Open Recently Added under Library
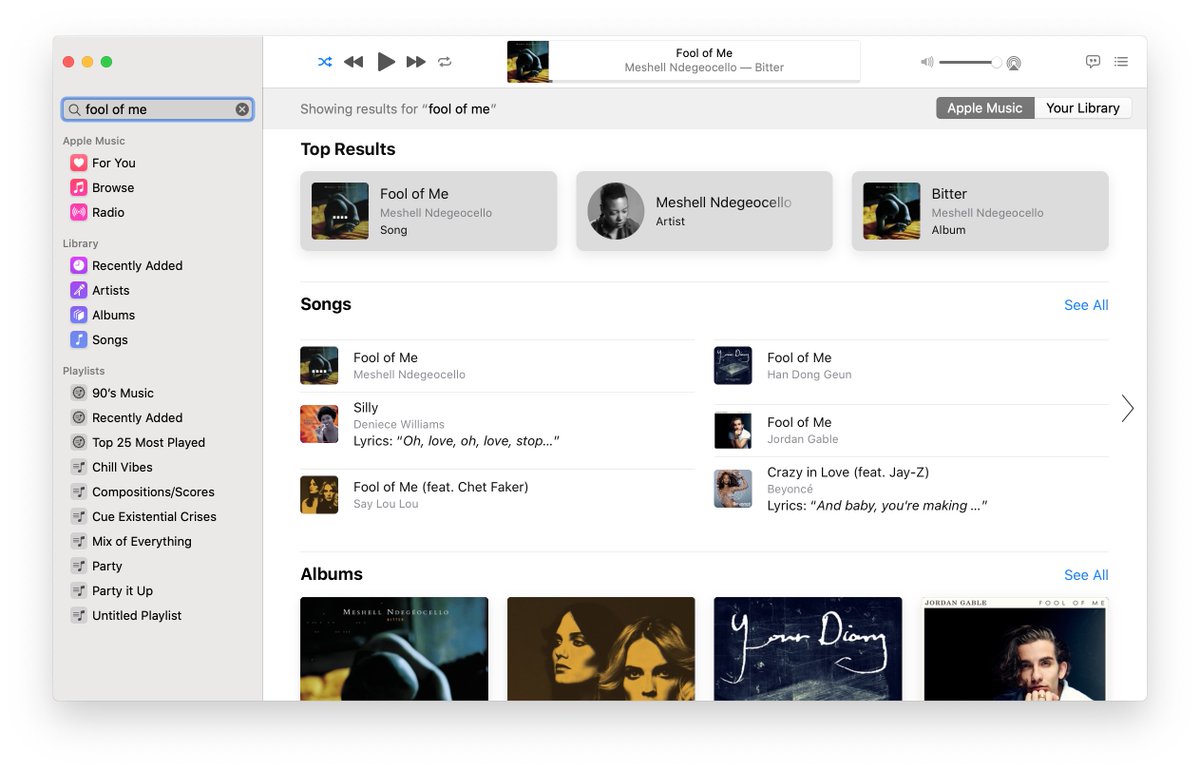 tap(126, 266)
